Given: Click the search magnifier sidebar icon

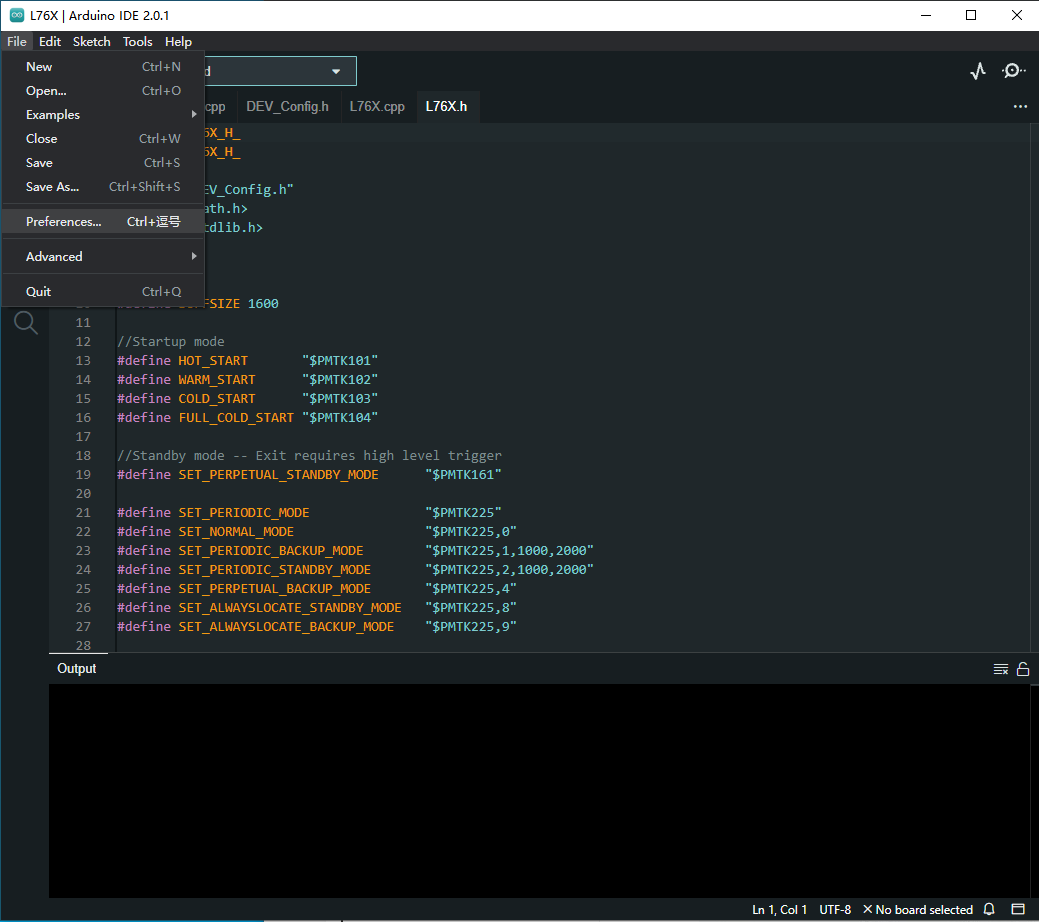Looking at the screenshot, I should coord(26,323).
